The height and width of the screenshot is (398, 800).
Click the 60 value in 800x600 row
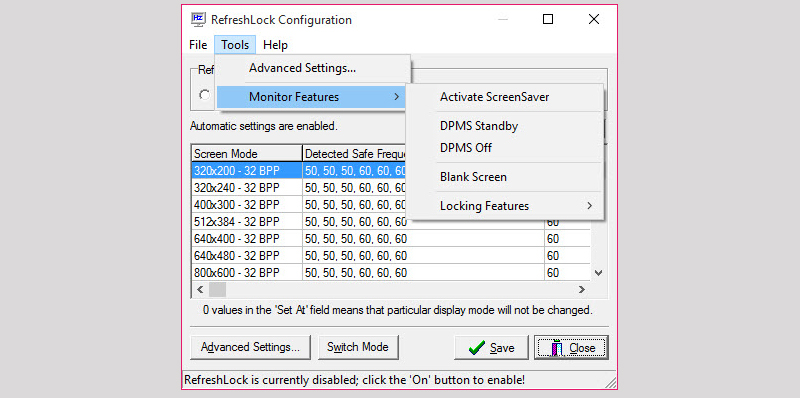(553, 272)
